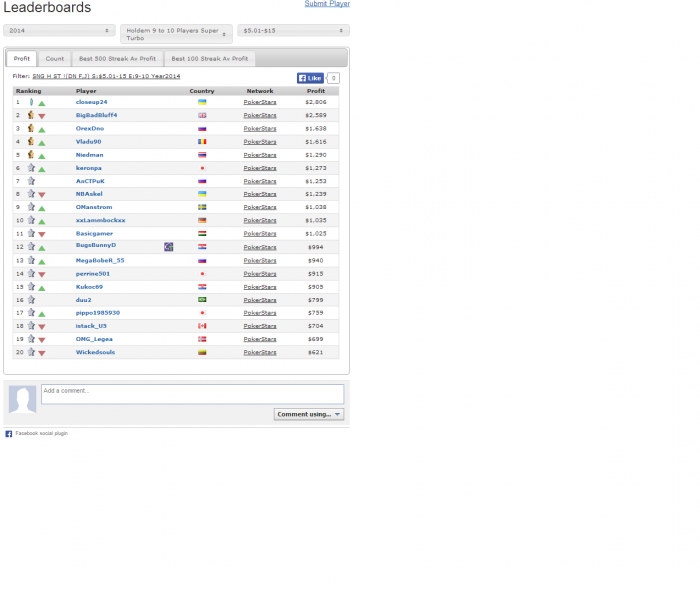Viewport: 700px width, 594px height.
Task: Click the Submit Player link
Action: pos(327,4)
